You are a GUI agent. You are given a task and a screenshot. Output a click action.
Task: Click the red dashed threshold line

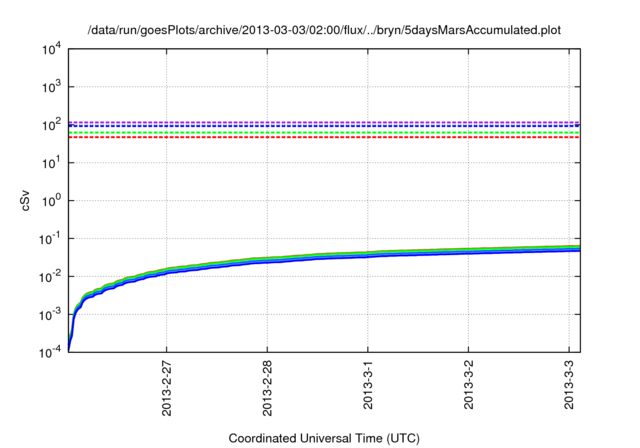coord(324,137)
